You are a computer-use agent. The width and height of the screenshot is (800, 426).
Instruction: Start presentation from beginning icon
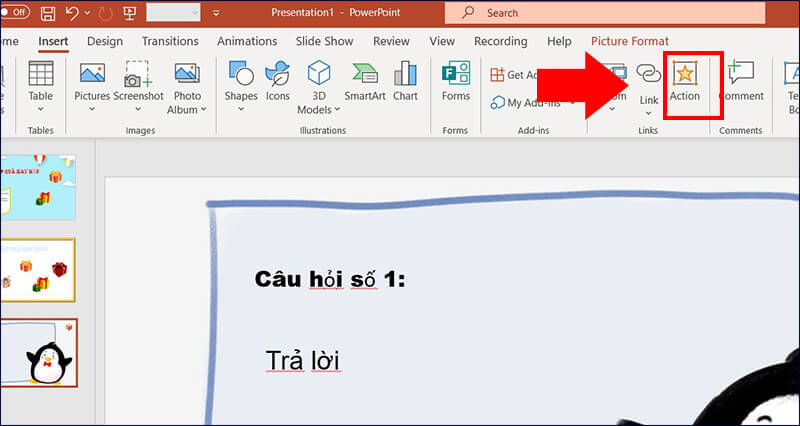pyautogui.click(x=129, y=13)
